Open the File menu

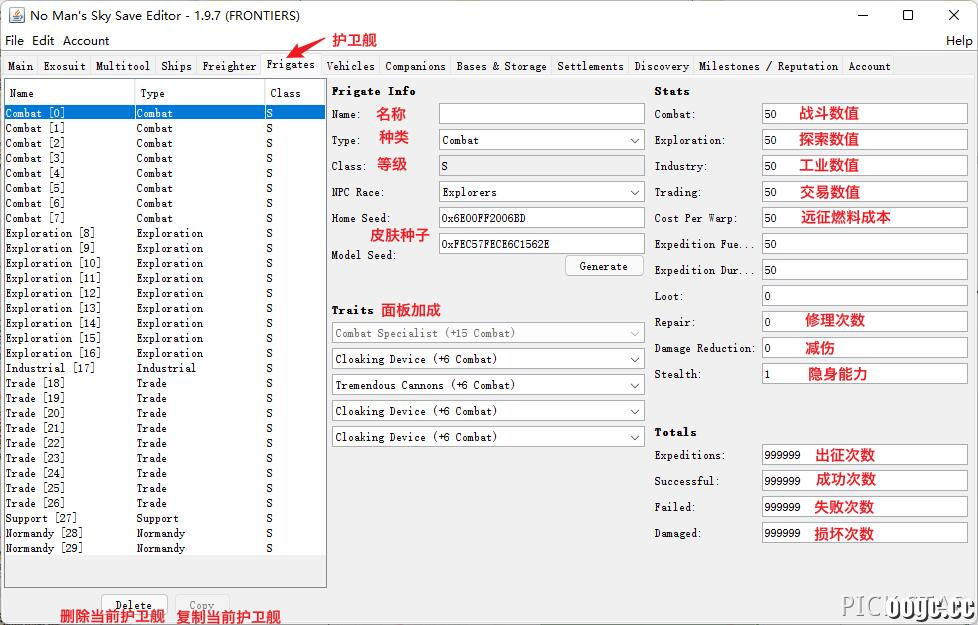click(14, 41)
